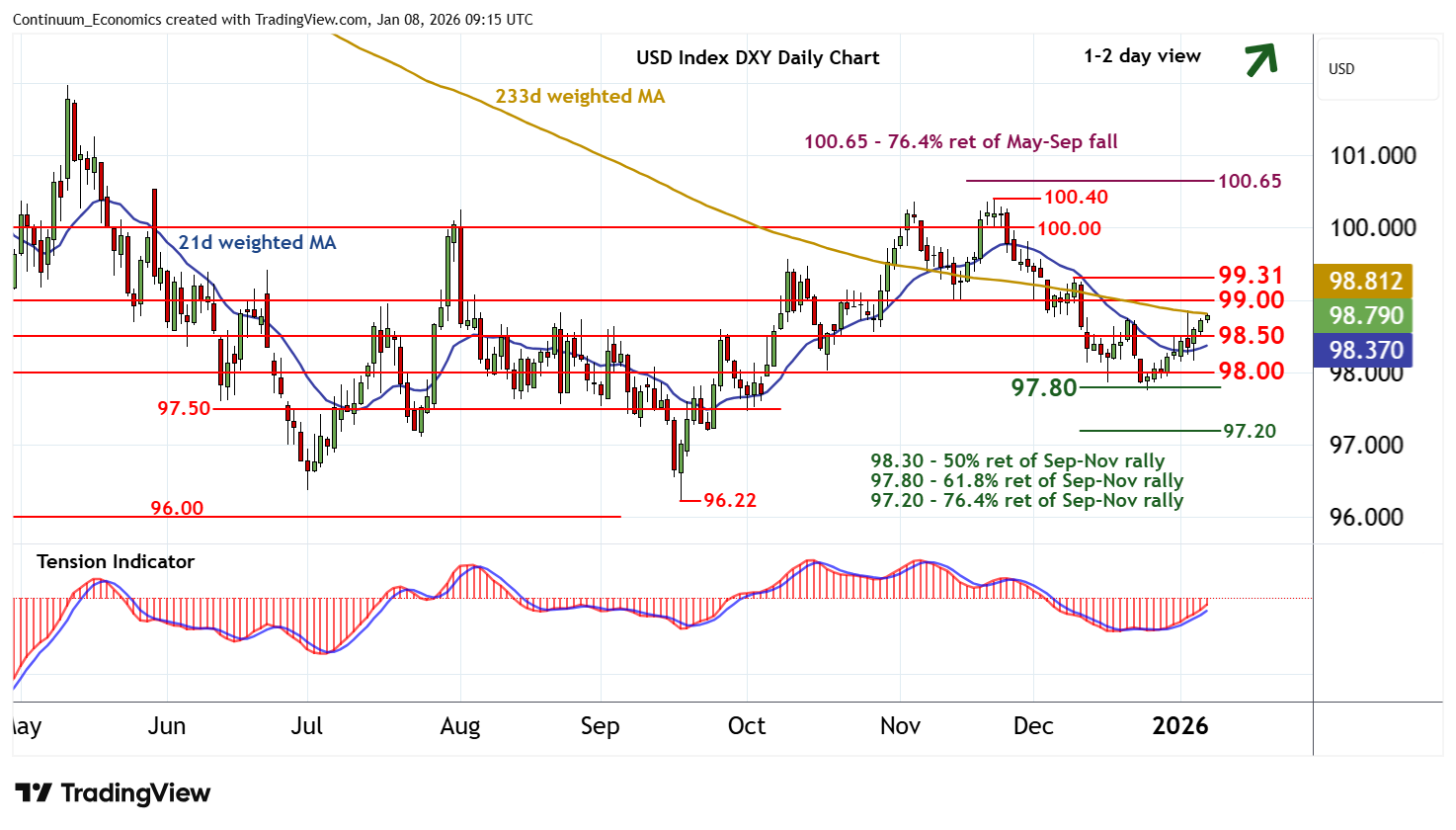Click the 100.65 resistance level label

pos(1250,181)
